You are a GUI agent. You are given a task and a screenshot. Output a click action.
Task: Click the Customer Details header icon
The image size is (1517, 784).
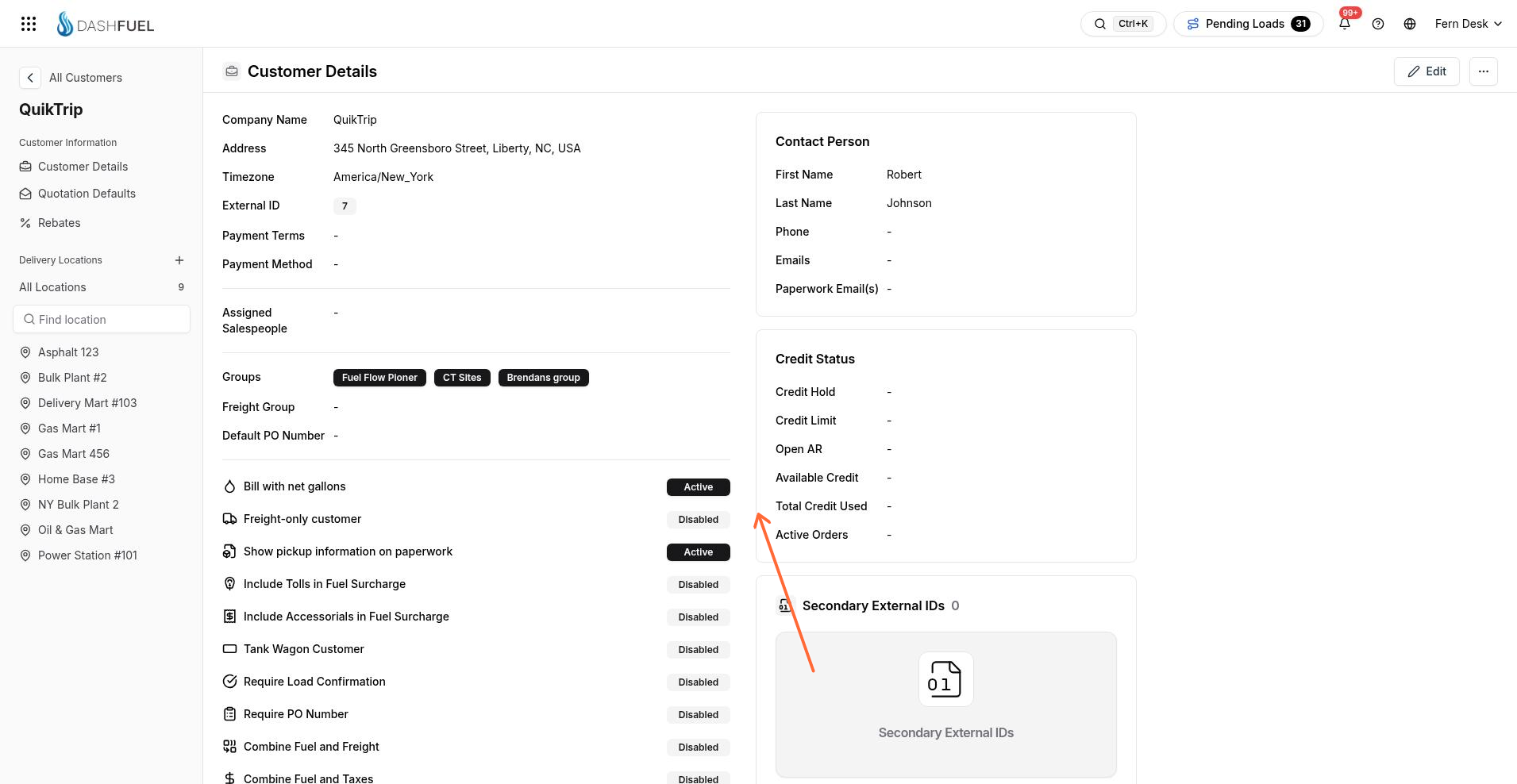click(232, 71)
